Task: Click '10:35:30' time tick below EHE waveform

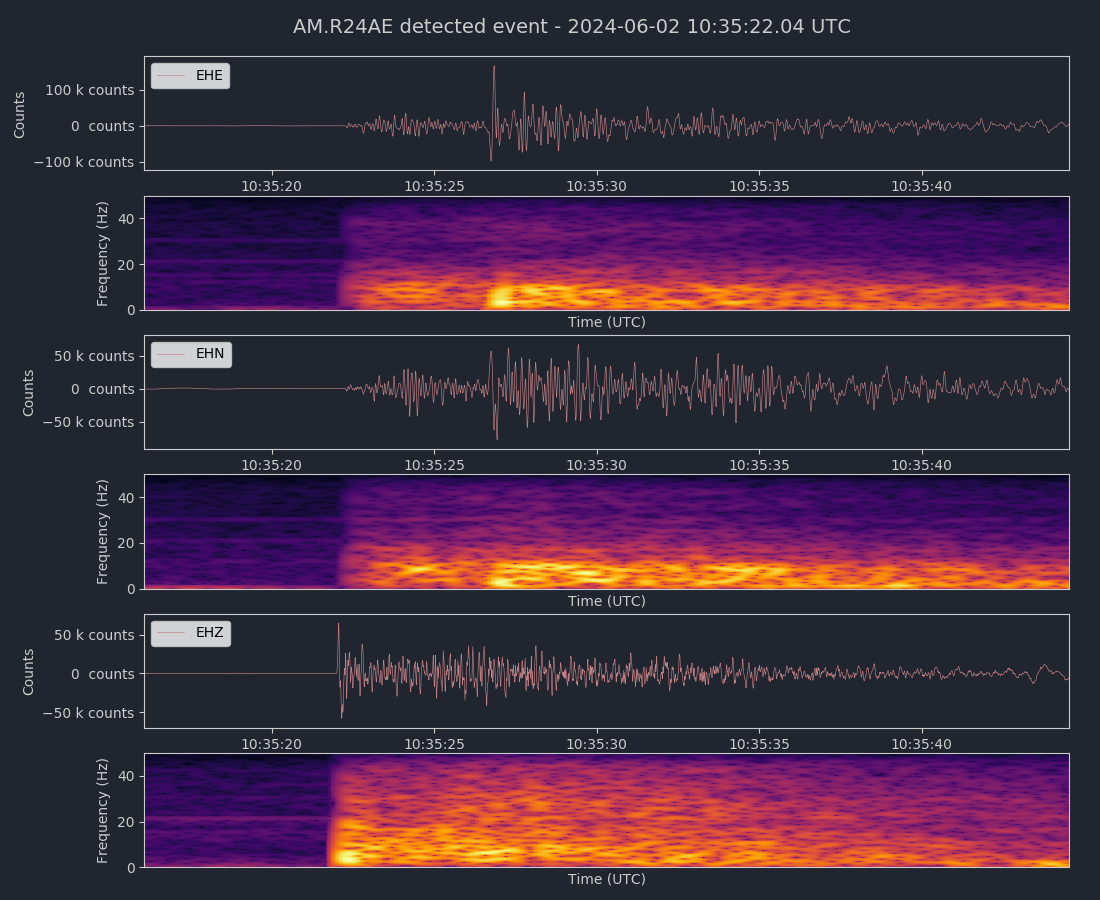Action: click(597, 187)
